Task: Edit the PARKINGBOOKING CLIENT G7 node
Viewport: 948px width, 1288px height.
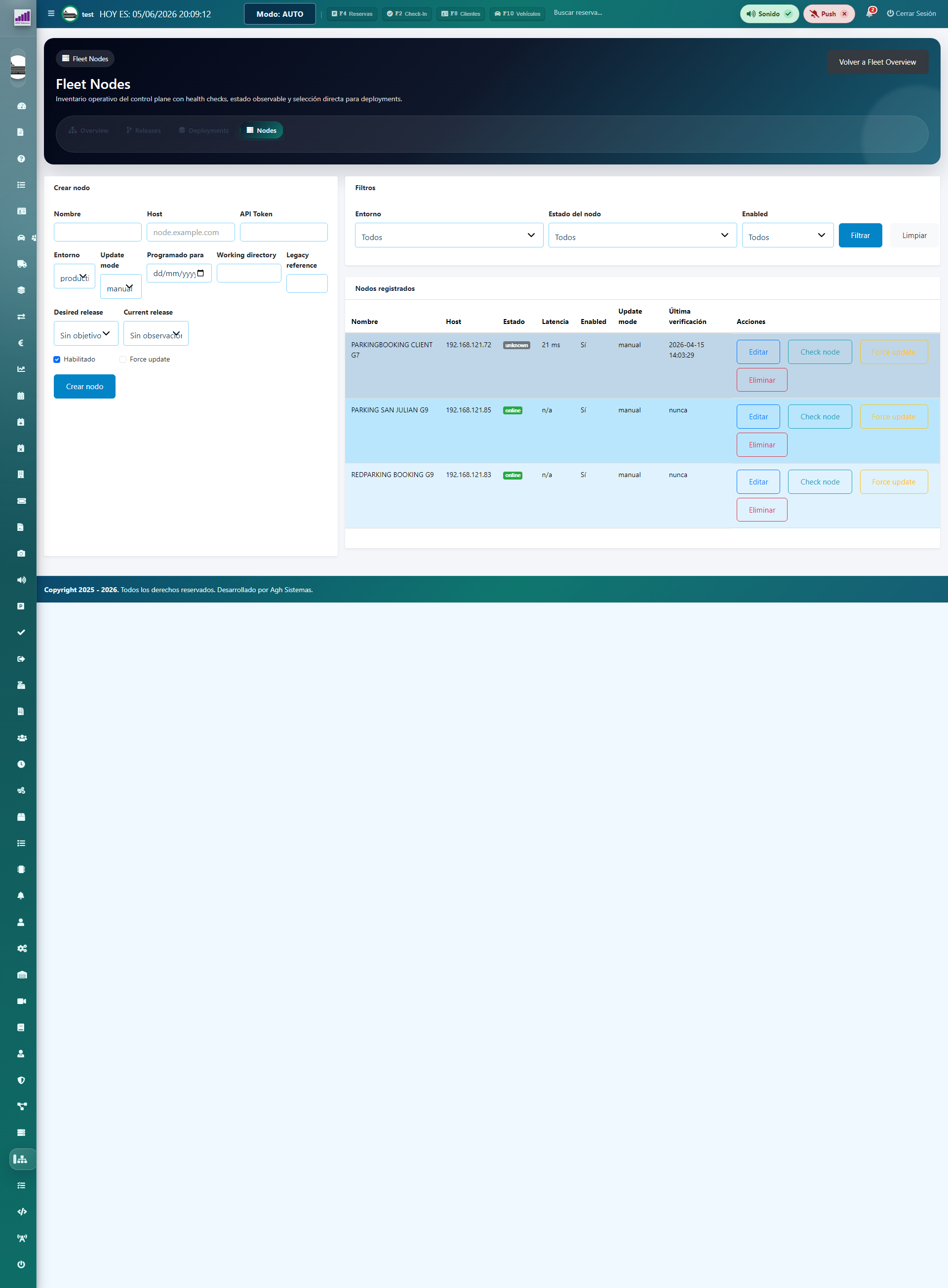Action: (x=758, y=352)
